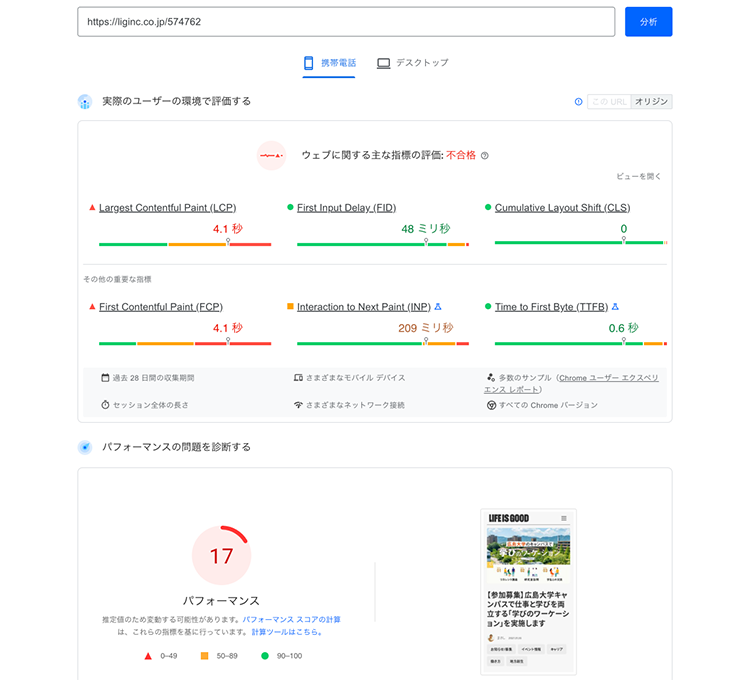Click the orange square 50–89 legend icon
Image resolution: width=750 pixels, height=680 pixels.
(x=204, y=656)
